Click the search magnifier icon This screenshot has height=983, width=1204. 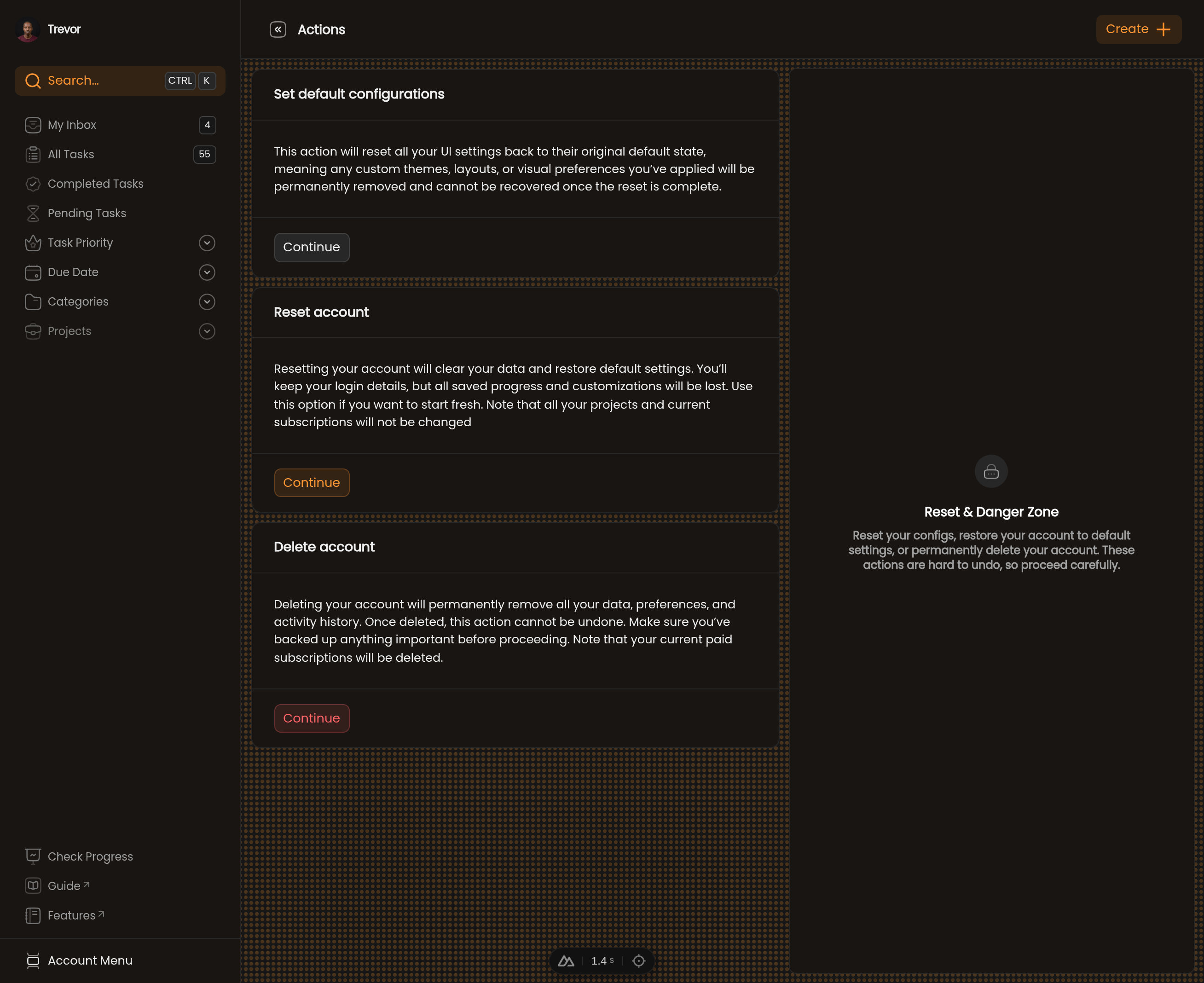pyautogui.click(x=33, y=81)
